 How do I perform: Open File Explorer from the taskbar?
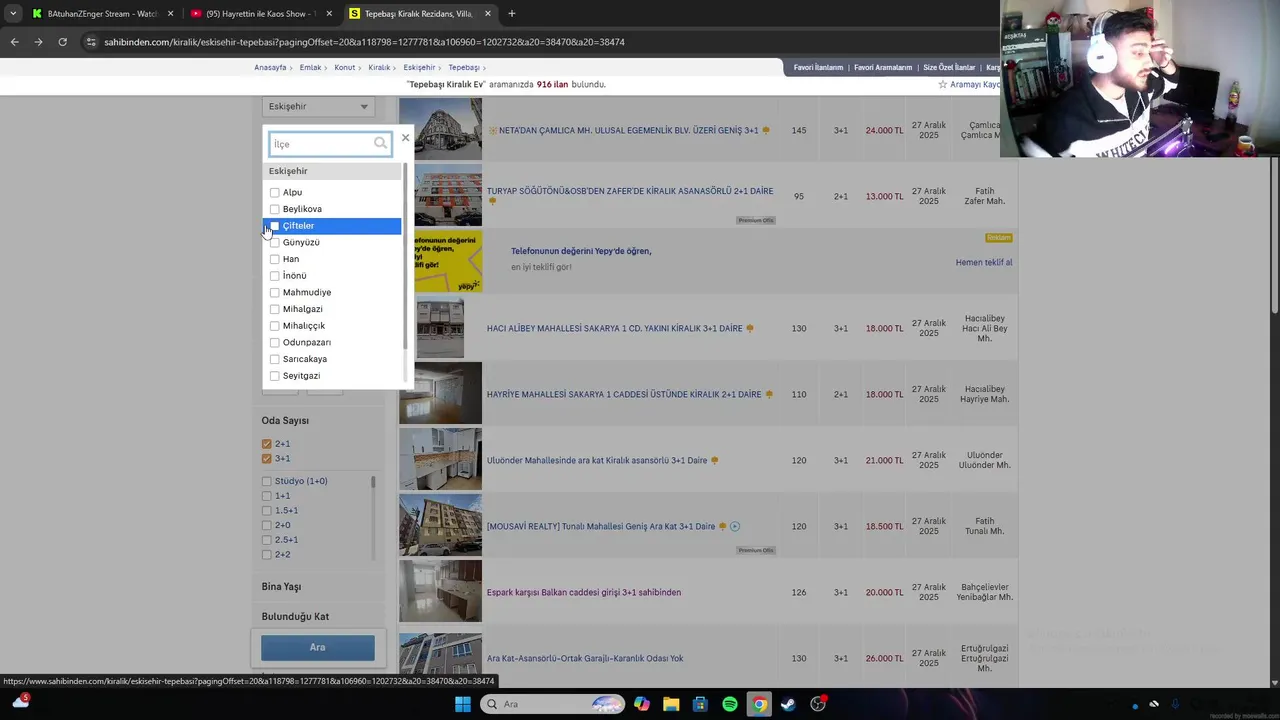(671, 704)
